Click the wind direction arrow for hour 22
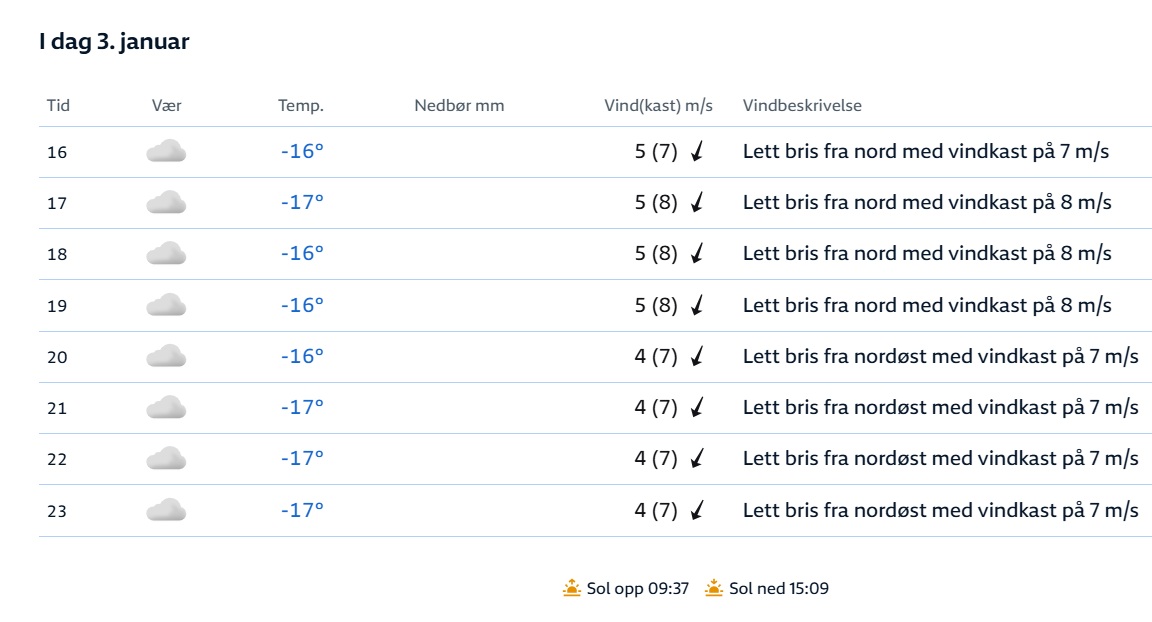The height and width of the screenshot is (622, 1152). [x=697, y=459]
